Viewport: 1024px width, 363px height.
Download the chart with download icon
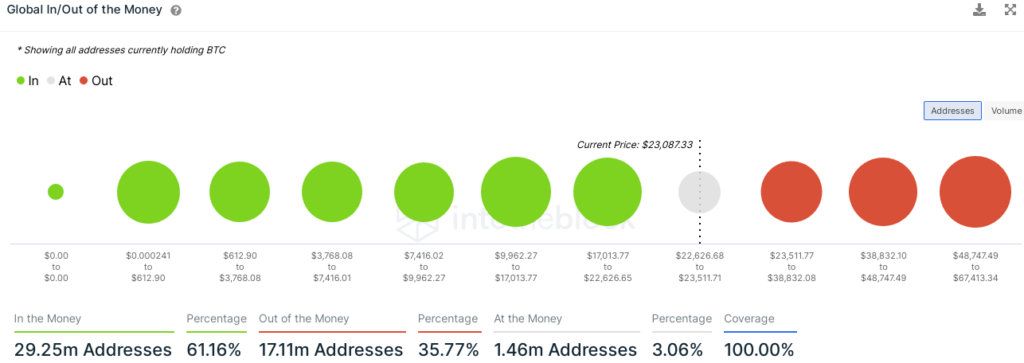coord(979,10)
